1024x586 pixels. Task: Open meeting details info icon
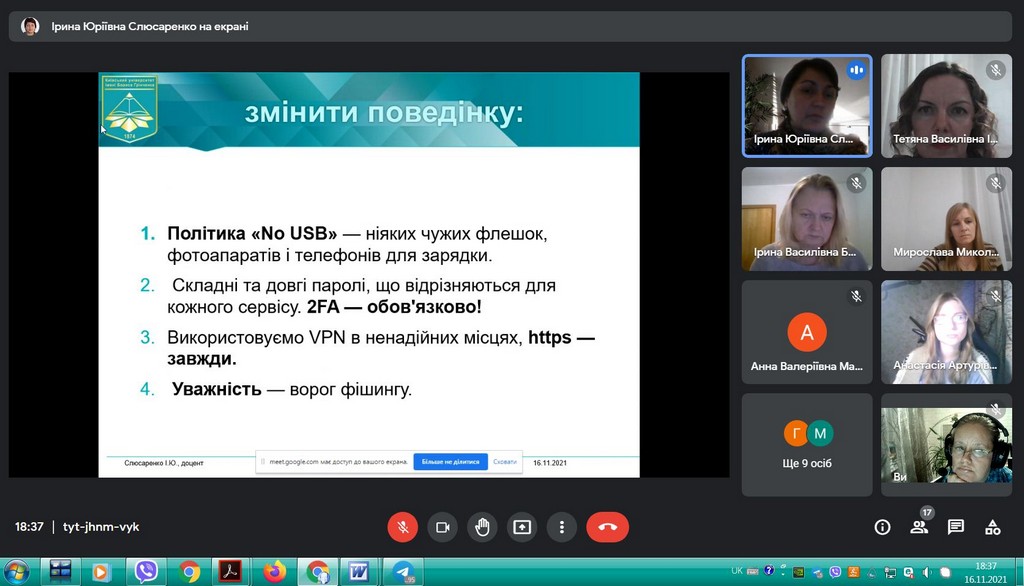882,527
